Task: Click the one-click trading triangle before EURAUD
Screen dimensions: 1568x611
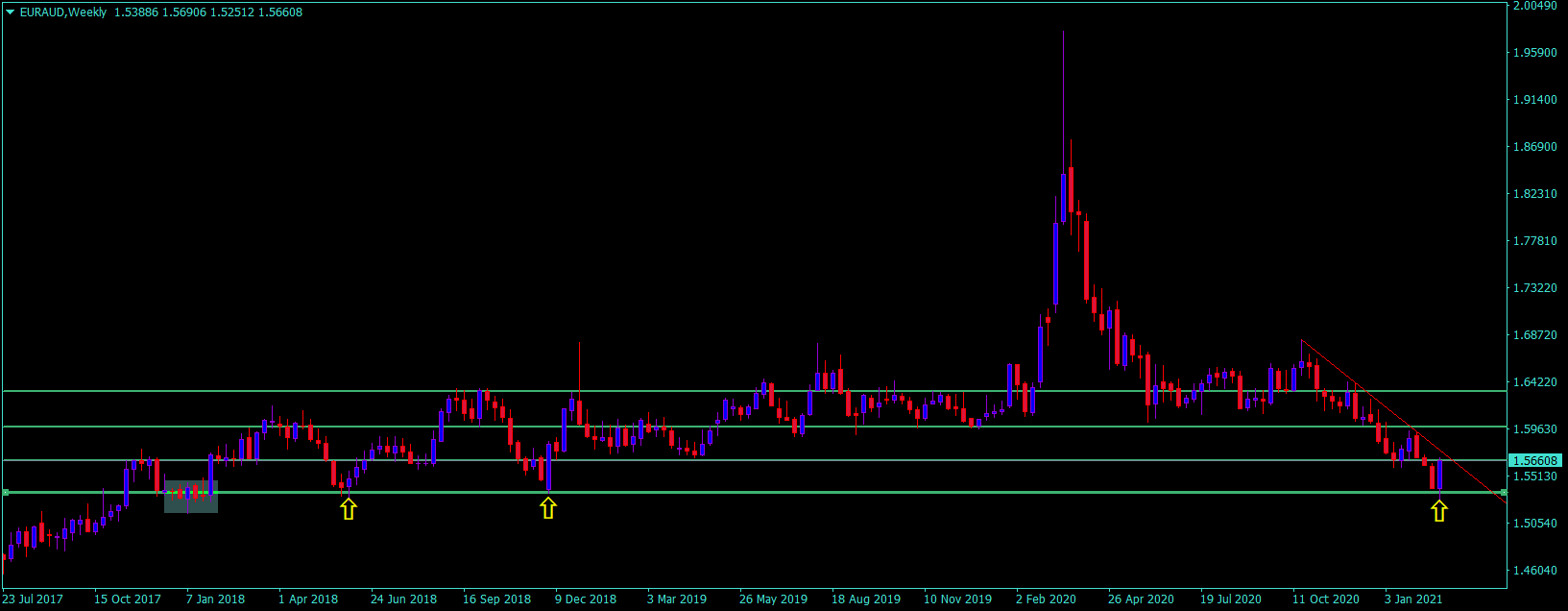Action: pos(11,12)
